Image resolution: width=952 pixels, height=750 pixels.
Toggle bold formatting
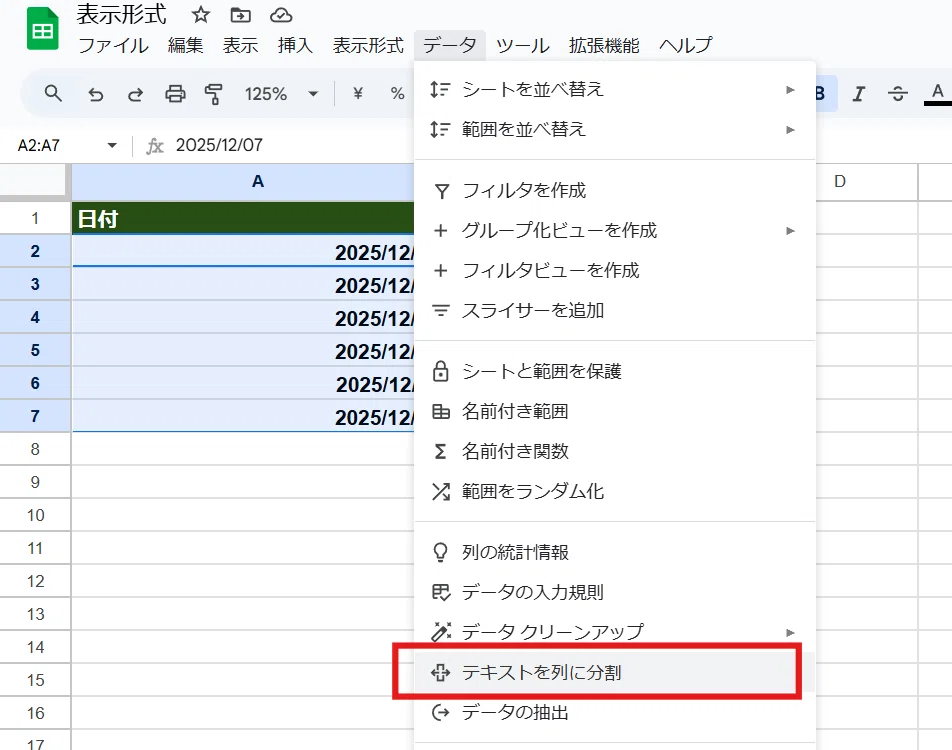tap(823, 94)
